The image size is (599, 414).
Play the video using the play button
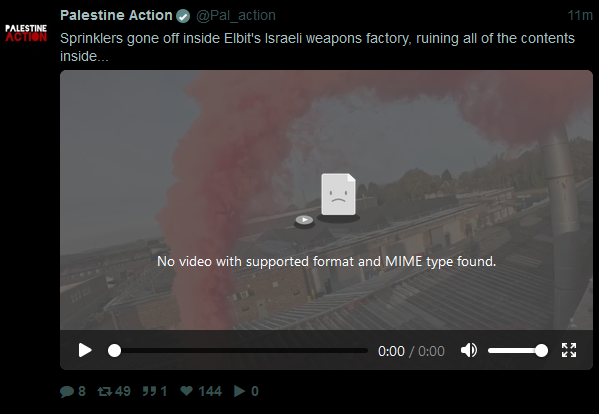85,350
